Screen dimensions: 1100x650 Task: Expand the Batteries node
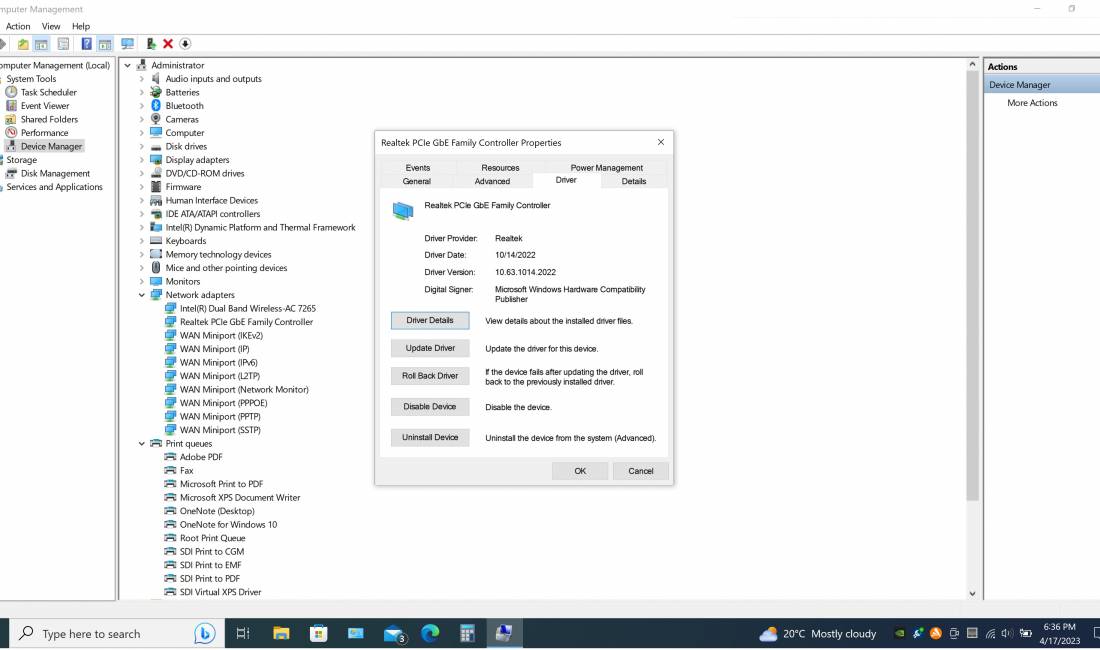tap(142, 93)
